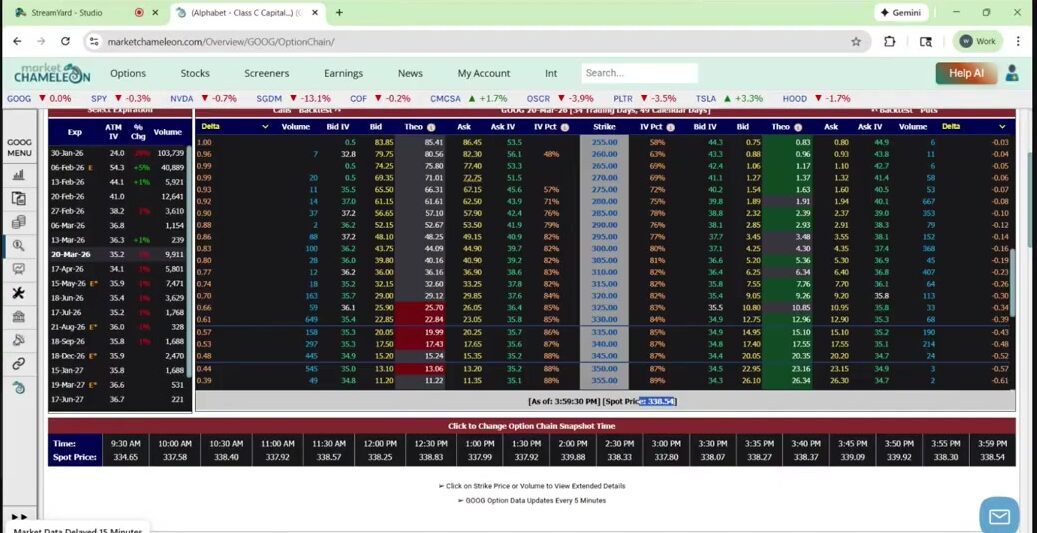The width and height of the screenshot is (1037, 533).
Task: Open the mail chat bubble icon
Action: (999, 514)
